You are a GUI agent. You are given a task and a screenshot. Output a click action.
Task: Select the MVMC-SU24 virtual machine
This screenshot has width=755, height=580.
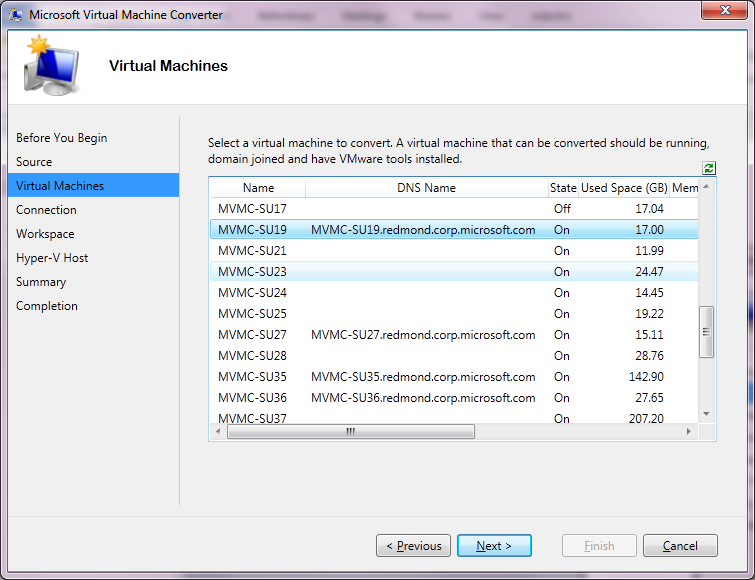455,293
